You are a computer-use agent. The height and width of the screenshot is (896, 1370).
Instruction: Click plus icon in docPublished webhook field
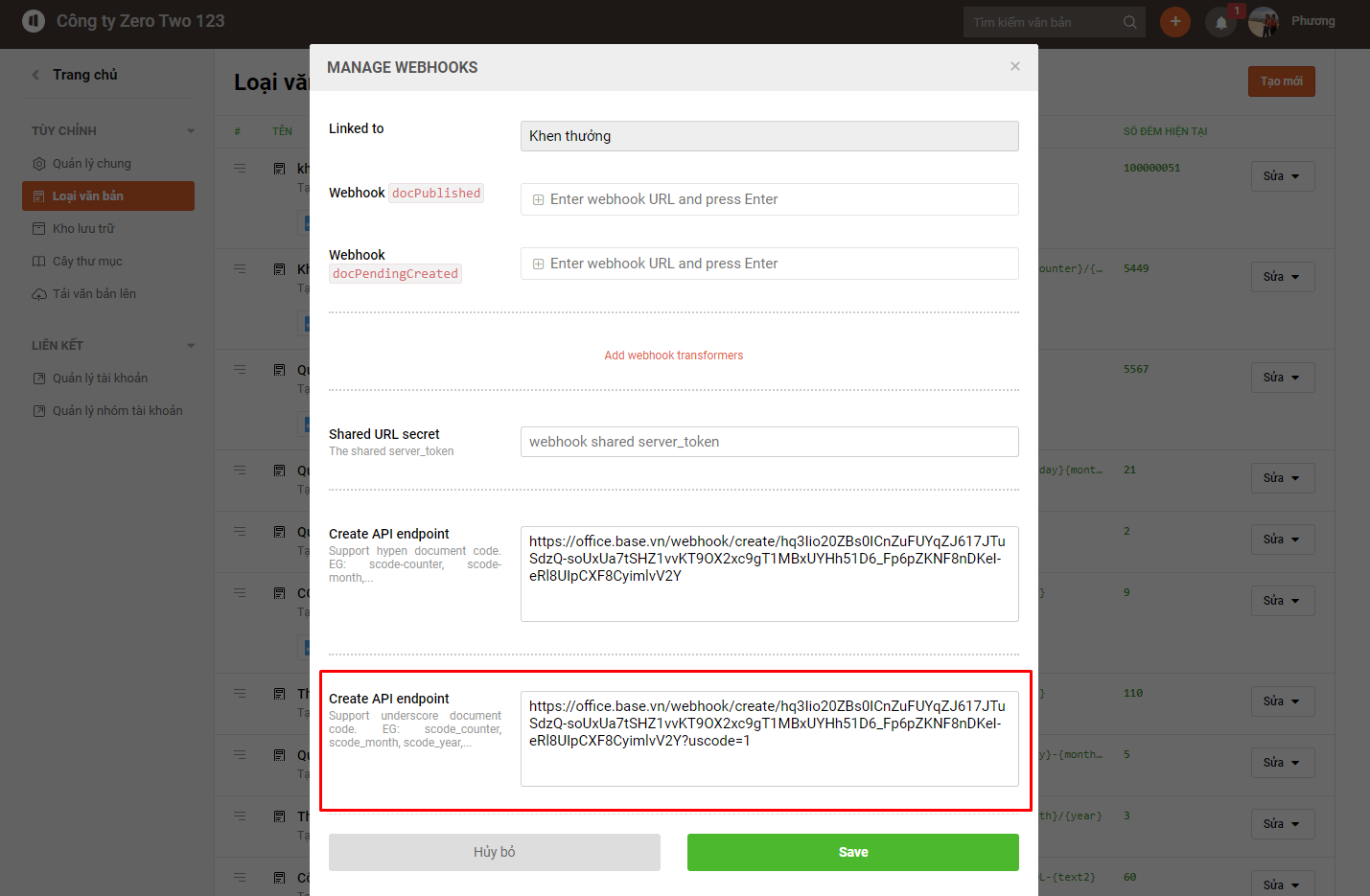pos(539,200)
